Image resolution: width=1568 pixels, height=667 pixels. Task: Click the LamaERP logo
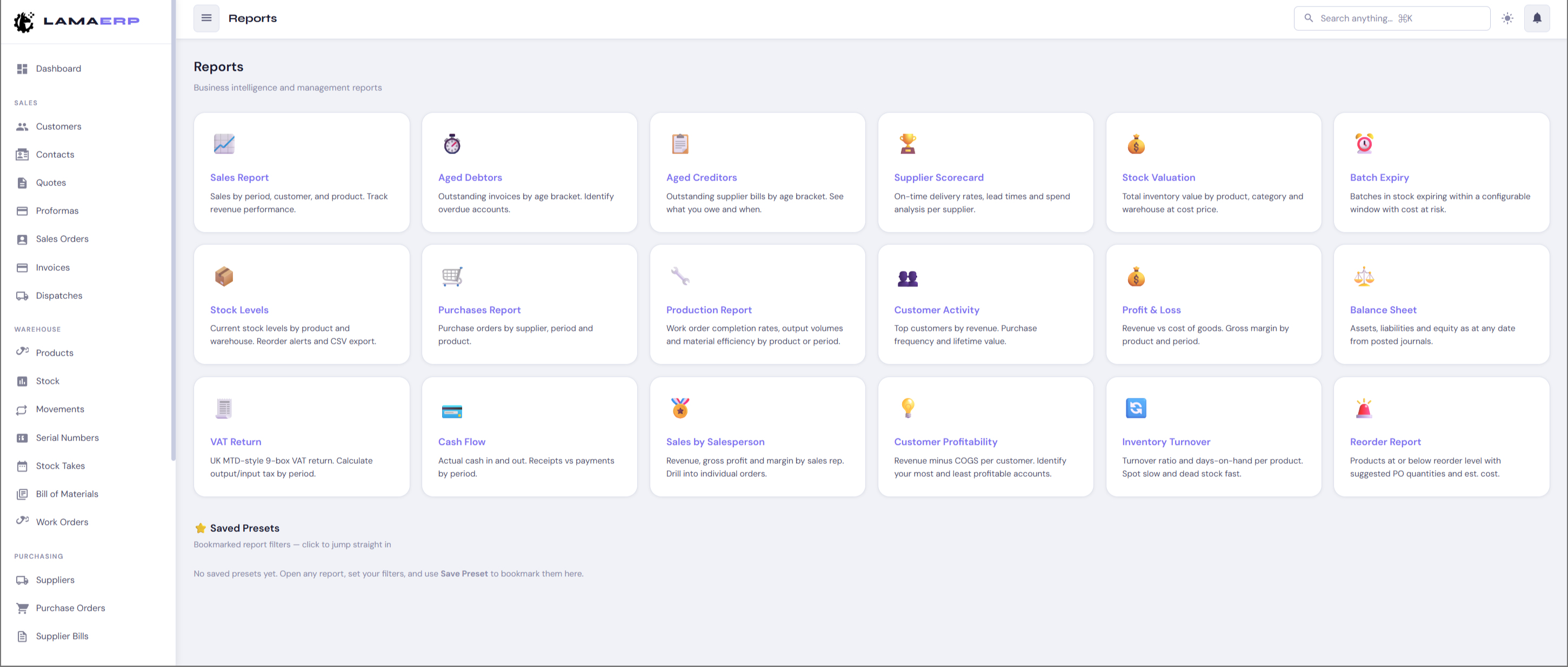[76, 21]
